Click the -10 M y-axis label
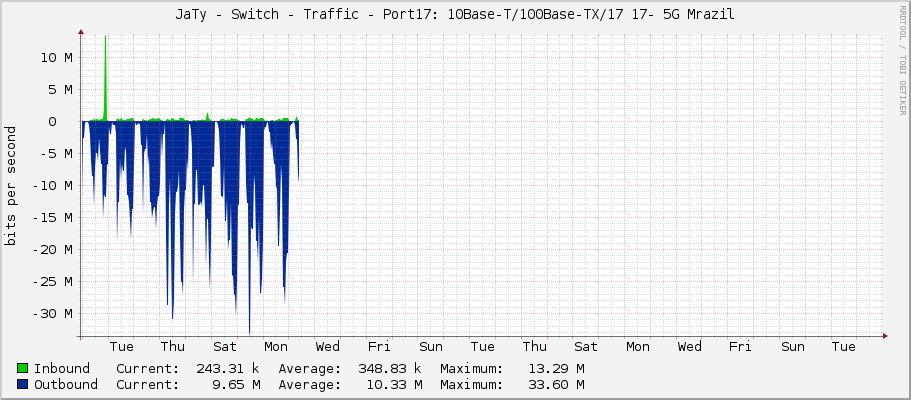The height and width of the screenshot is (400, 911). click(52, 185)
